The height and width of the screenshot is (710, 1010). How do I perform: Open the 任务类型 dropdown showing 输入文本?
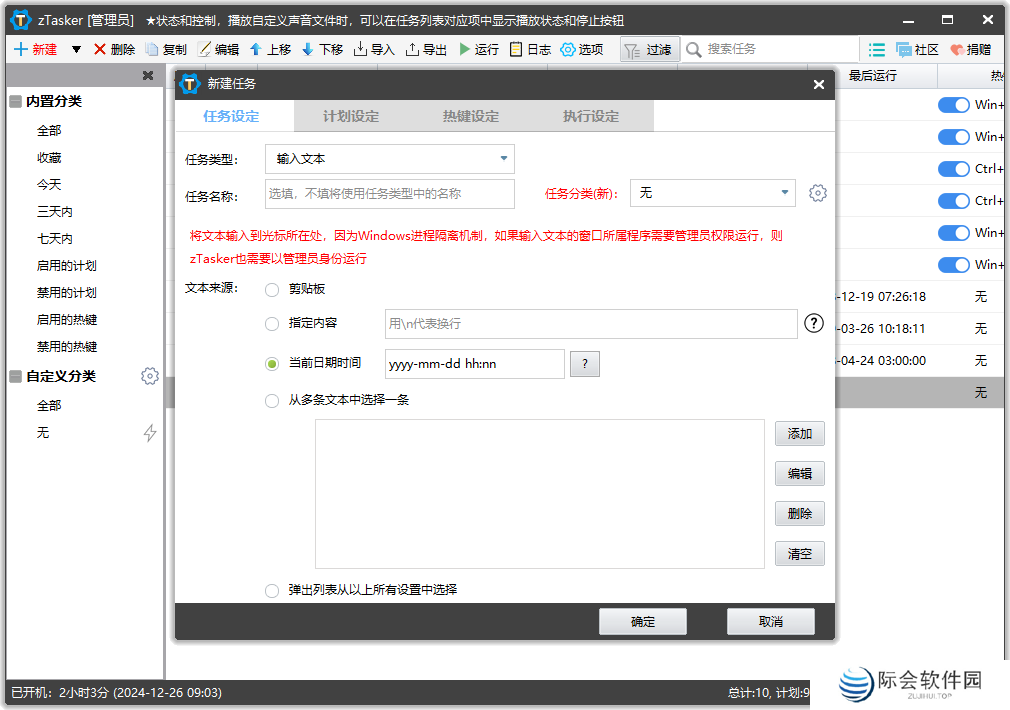click(x=389, y=159)
